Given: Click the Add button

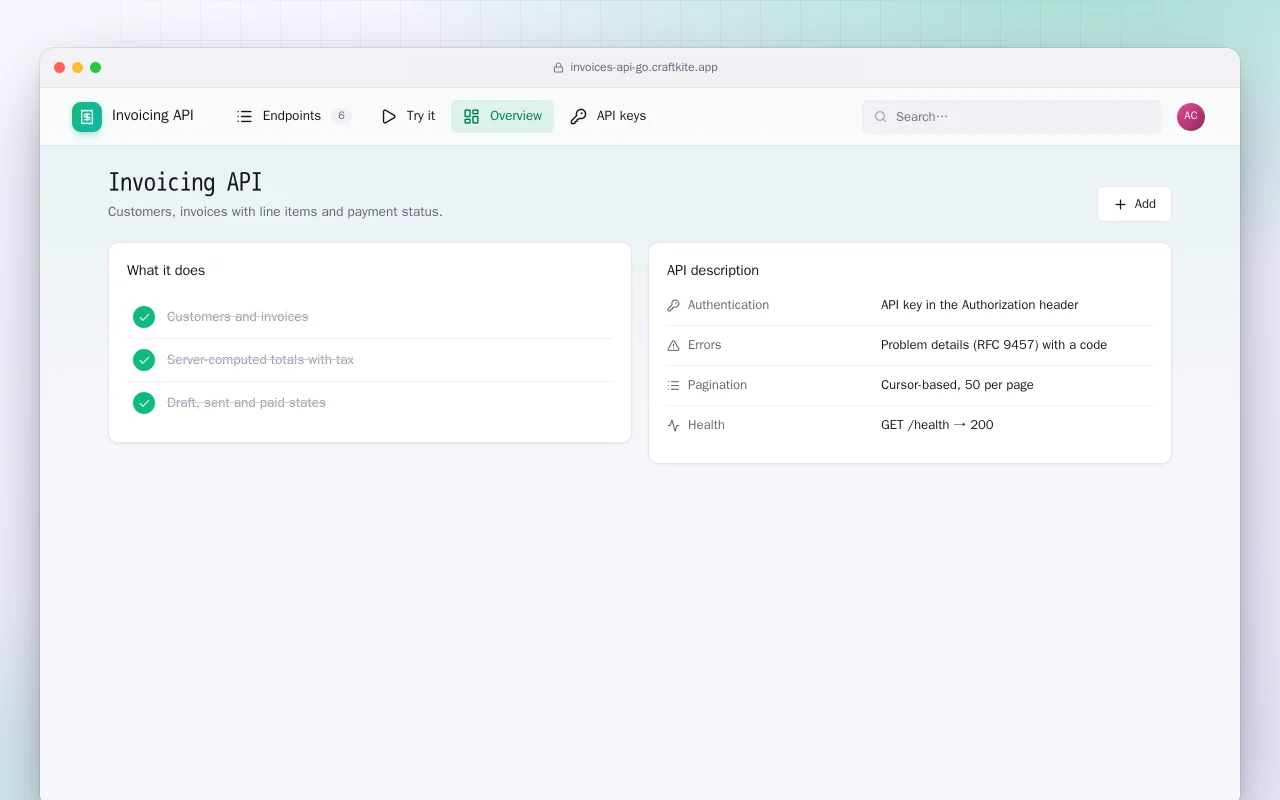Looking at the screenshot, I should (x=1134, y=204).
